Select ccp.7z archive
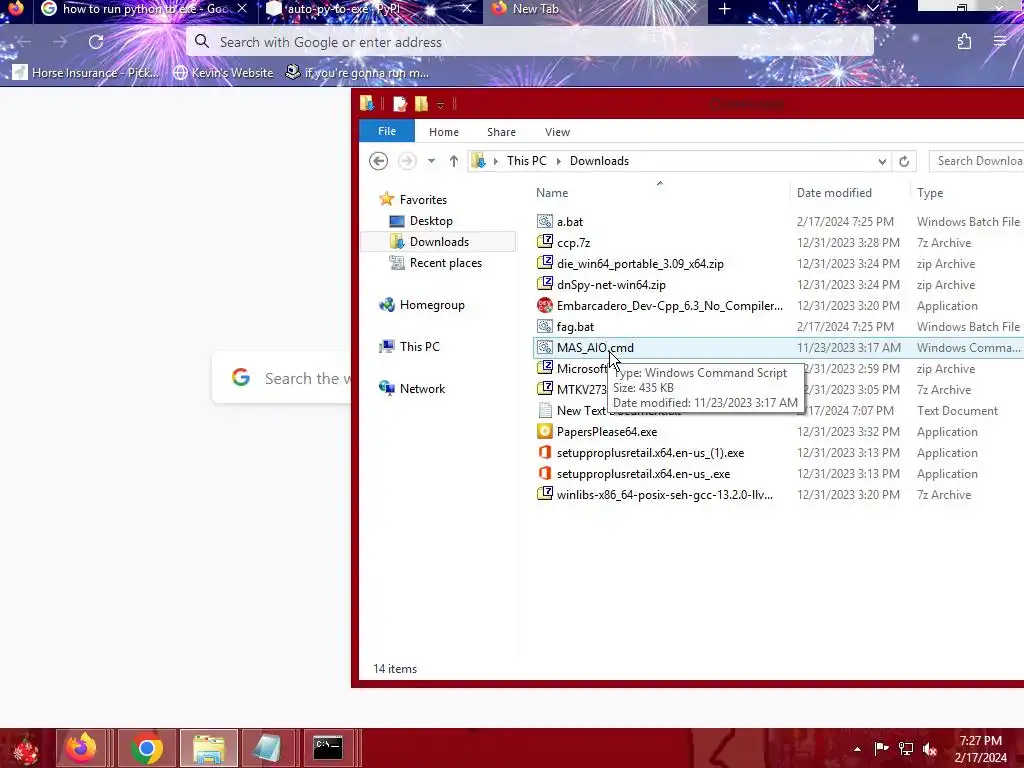 (573, 242)
